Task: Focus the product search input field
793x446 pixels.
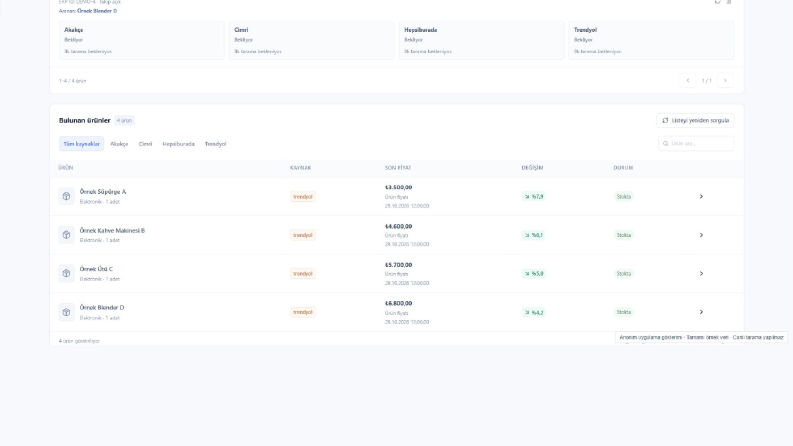Action: click(x=696, y=144)
